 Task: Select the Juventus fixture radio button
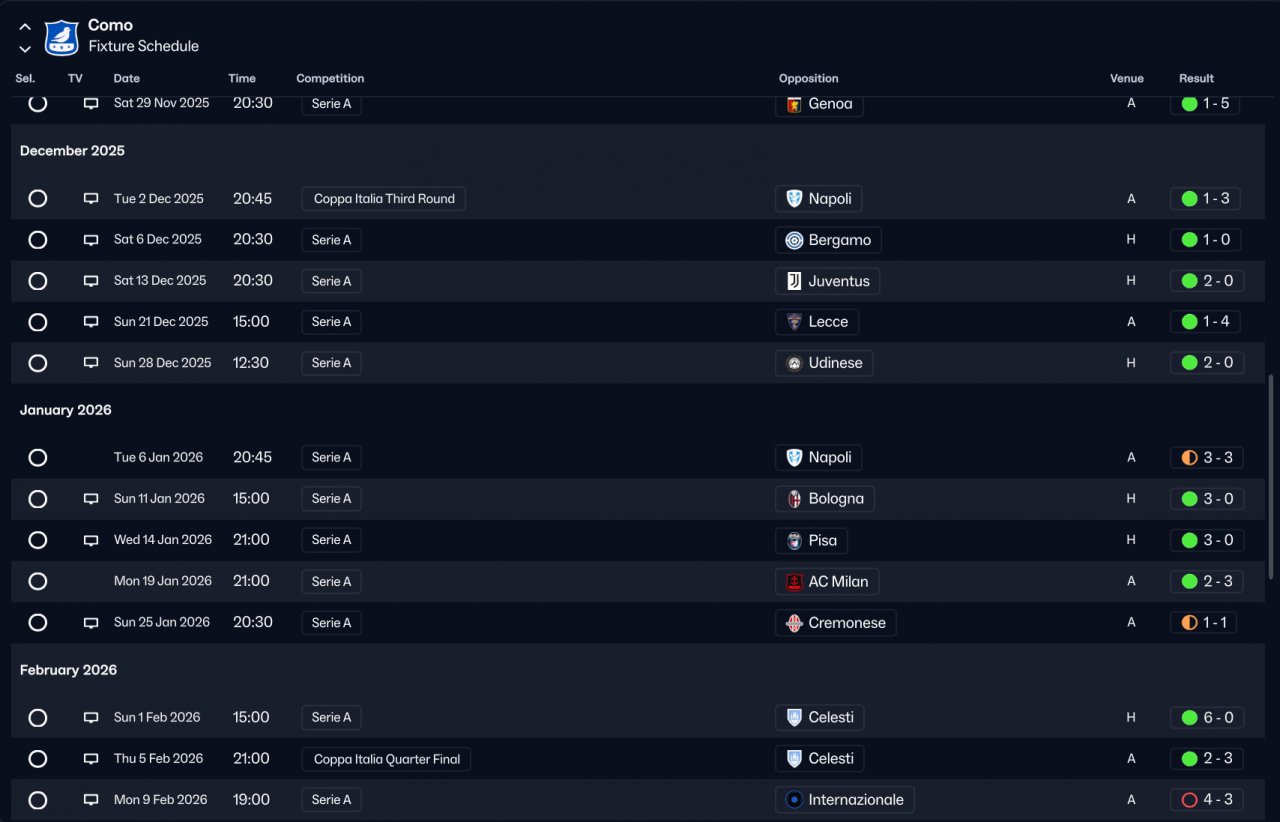38,281
